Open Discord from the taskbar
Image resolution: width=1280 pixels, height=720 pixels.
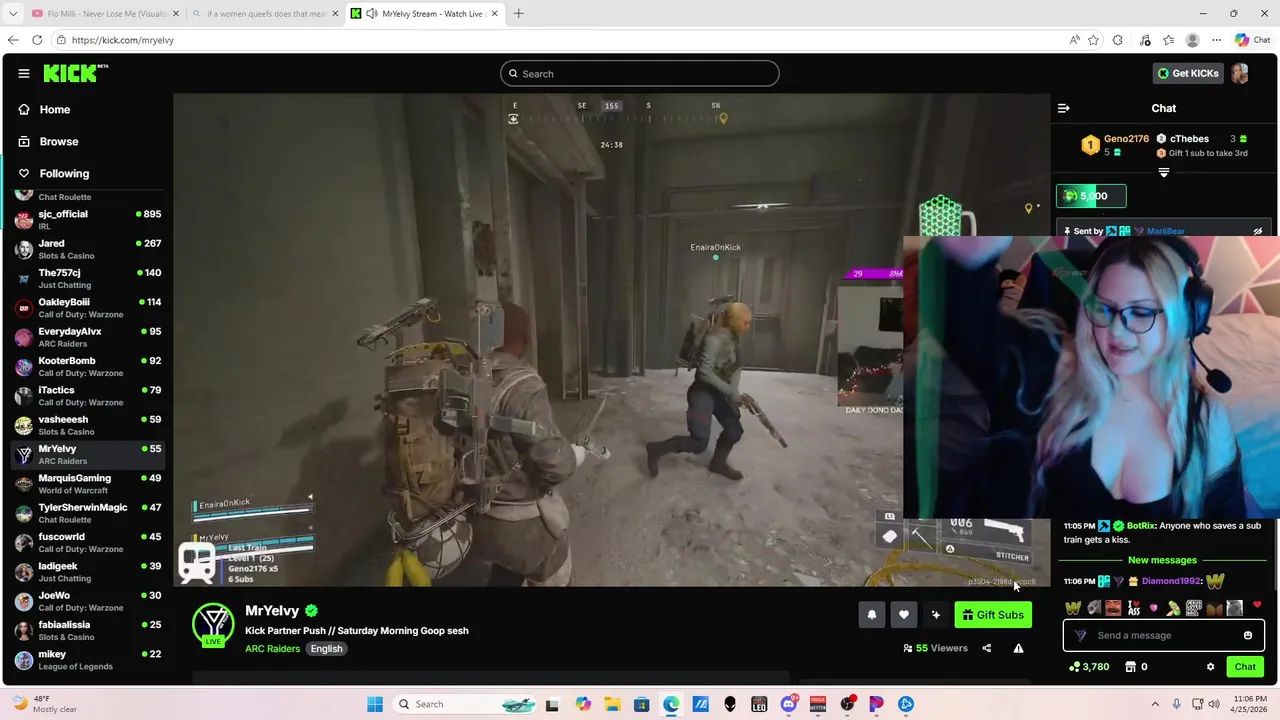(788, 704)
